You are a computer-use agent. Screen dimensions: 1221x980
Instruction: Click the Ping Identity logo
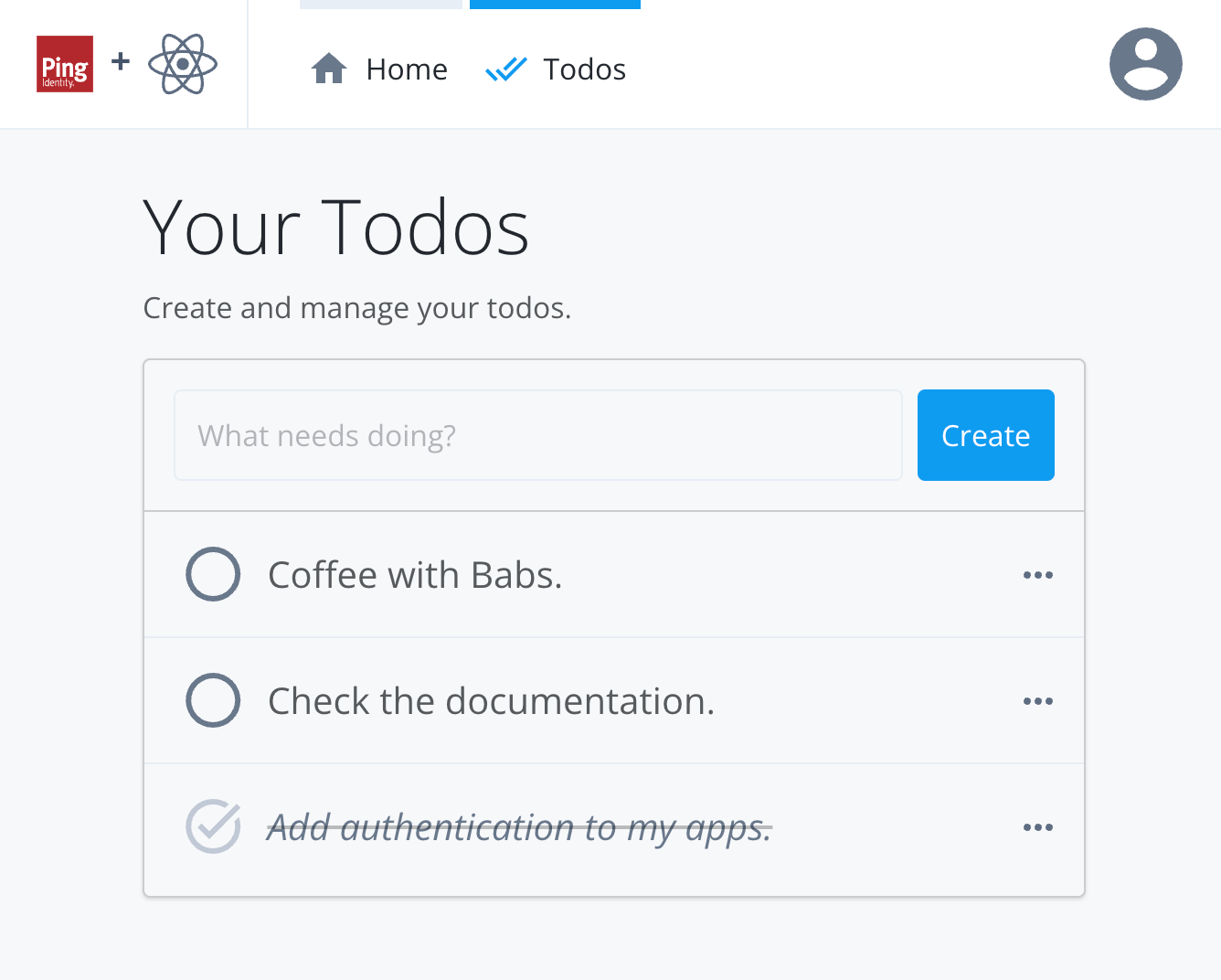tap(64, 64)
